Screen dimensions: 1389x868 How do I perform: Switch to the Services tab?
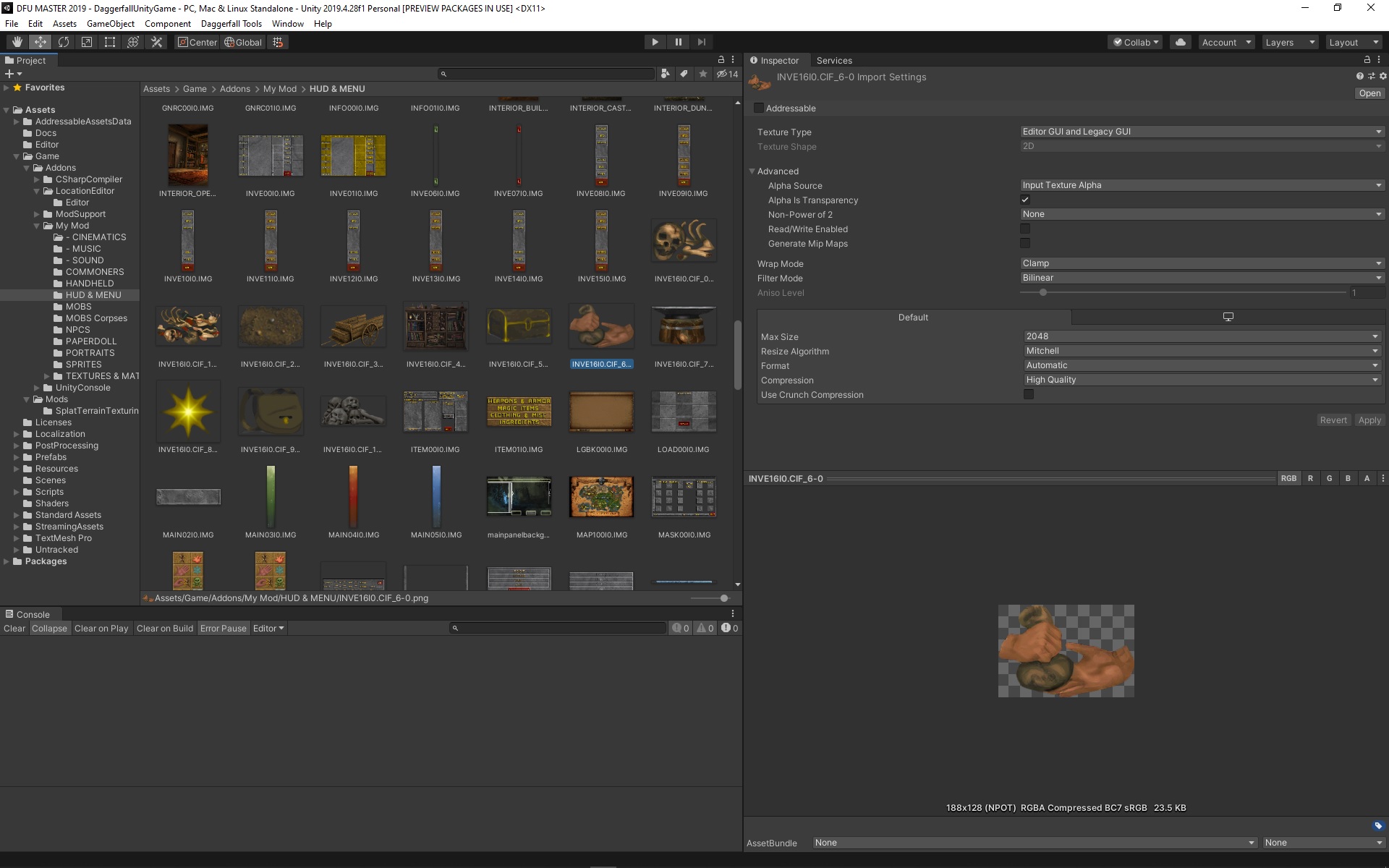834,60
